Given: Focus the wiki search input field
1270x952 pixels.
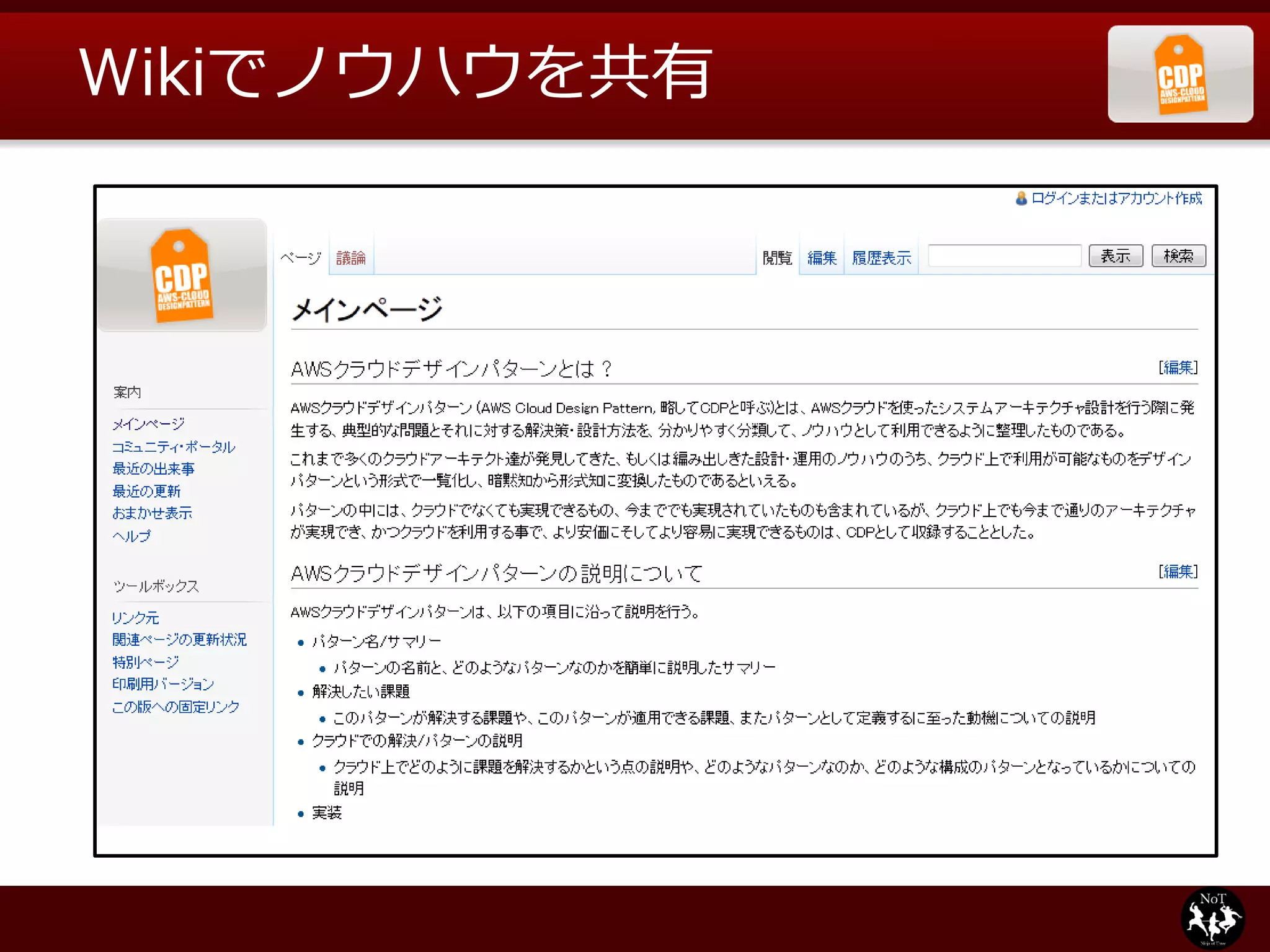Looking at the screenshot, I should tap(1005, 255).
